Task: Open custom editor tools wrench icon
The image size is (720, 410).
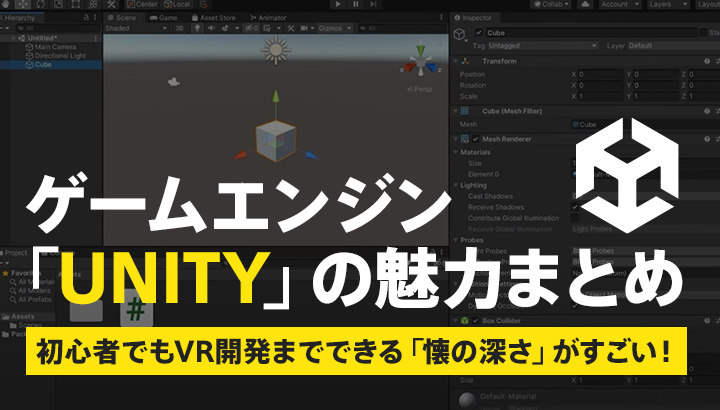Action: tap(111, 4)
